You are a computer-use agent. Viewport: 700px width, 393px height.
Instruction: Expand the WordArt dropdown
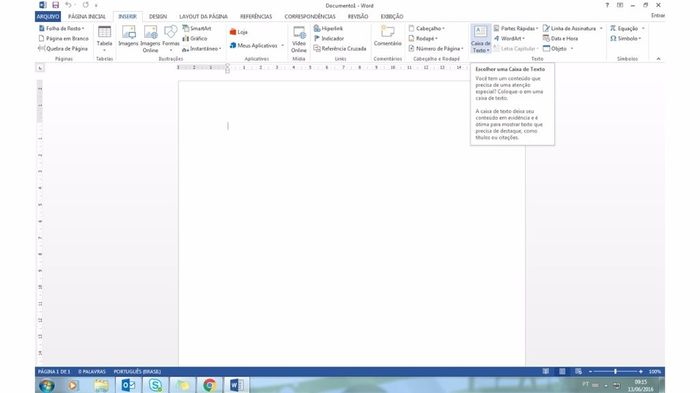(509, 38)
